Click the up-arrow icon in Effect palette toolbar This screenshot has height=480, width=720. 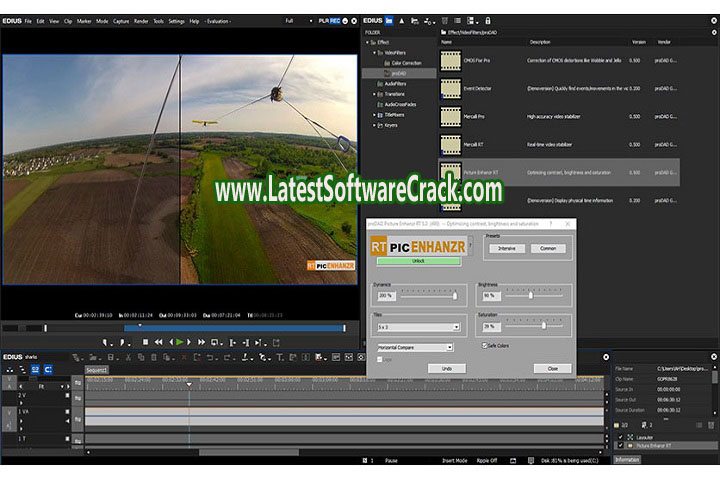coord(402,21)
